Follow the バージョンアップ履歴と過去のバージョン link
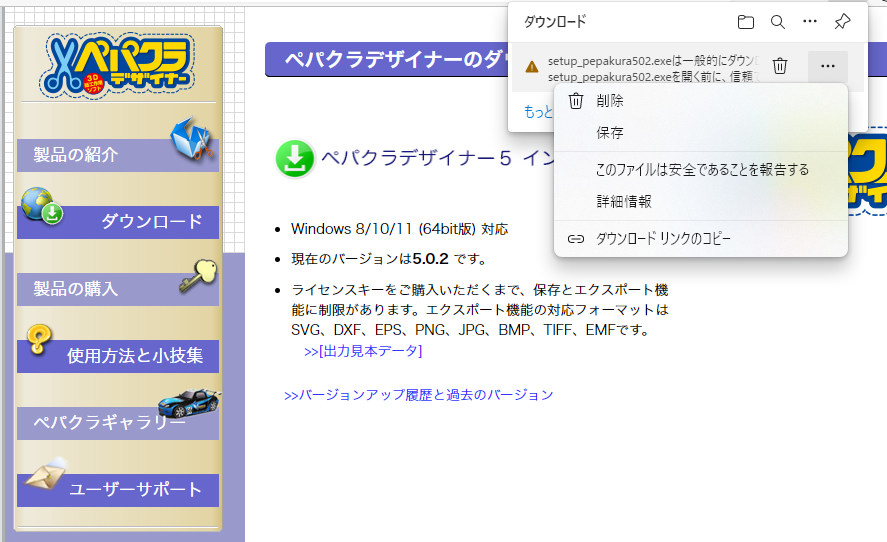The width and height of the screenshot is (887, 542). tap(419, 395)
